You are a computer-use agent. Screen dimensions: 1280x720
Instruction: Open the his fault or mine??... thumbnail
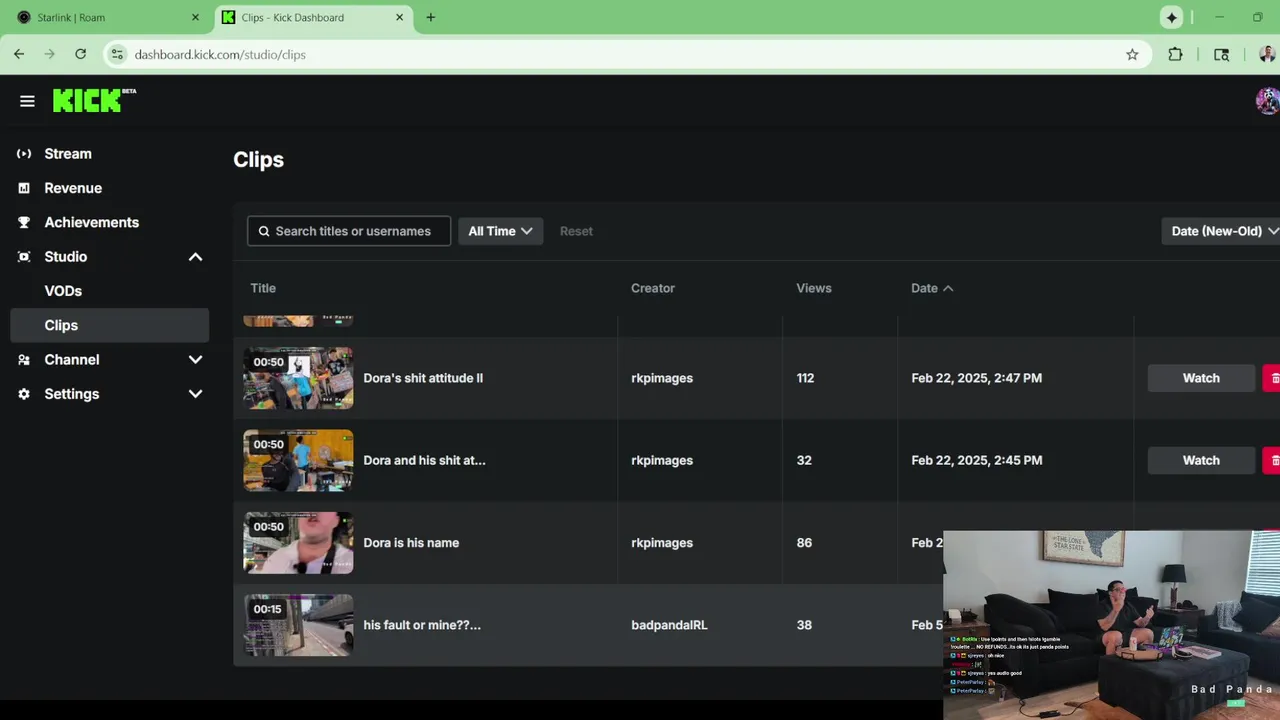pos(298,625)
